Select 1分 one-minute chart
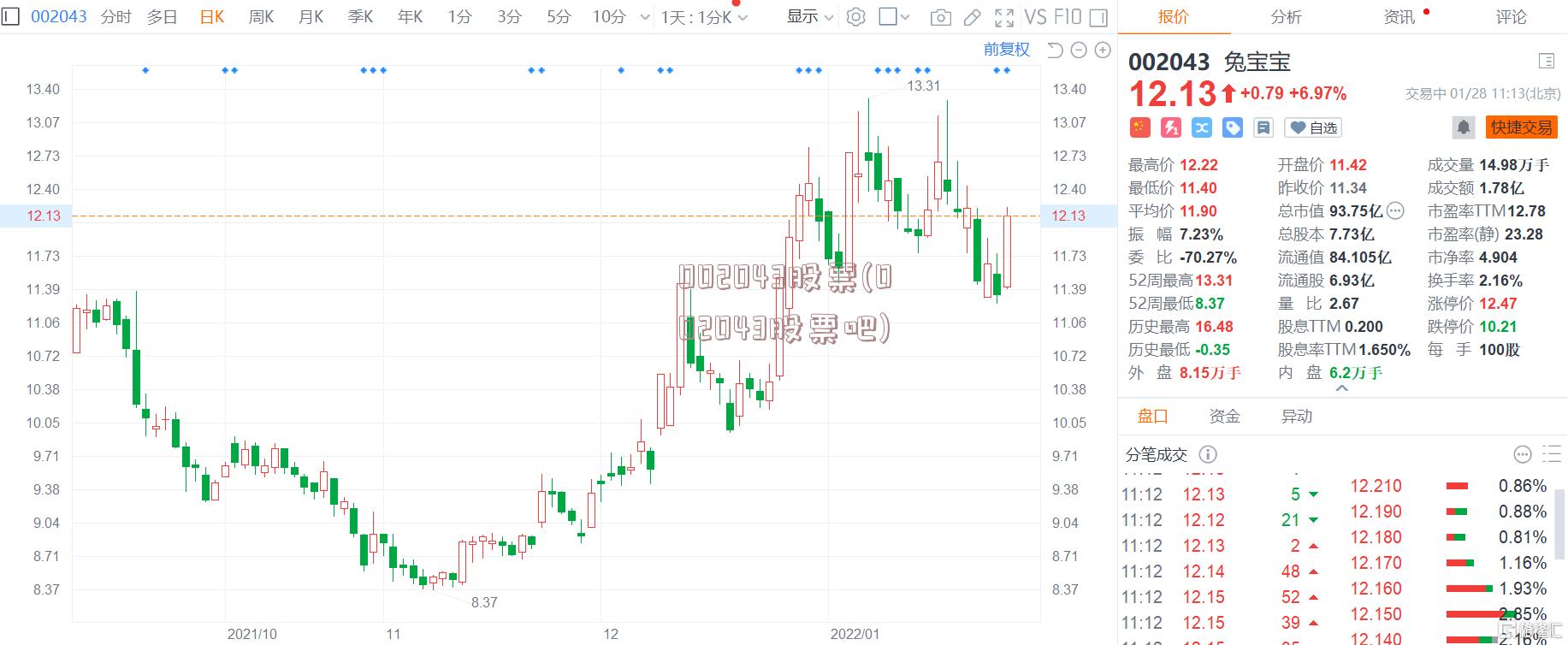 click(x=459, y=16)
